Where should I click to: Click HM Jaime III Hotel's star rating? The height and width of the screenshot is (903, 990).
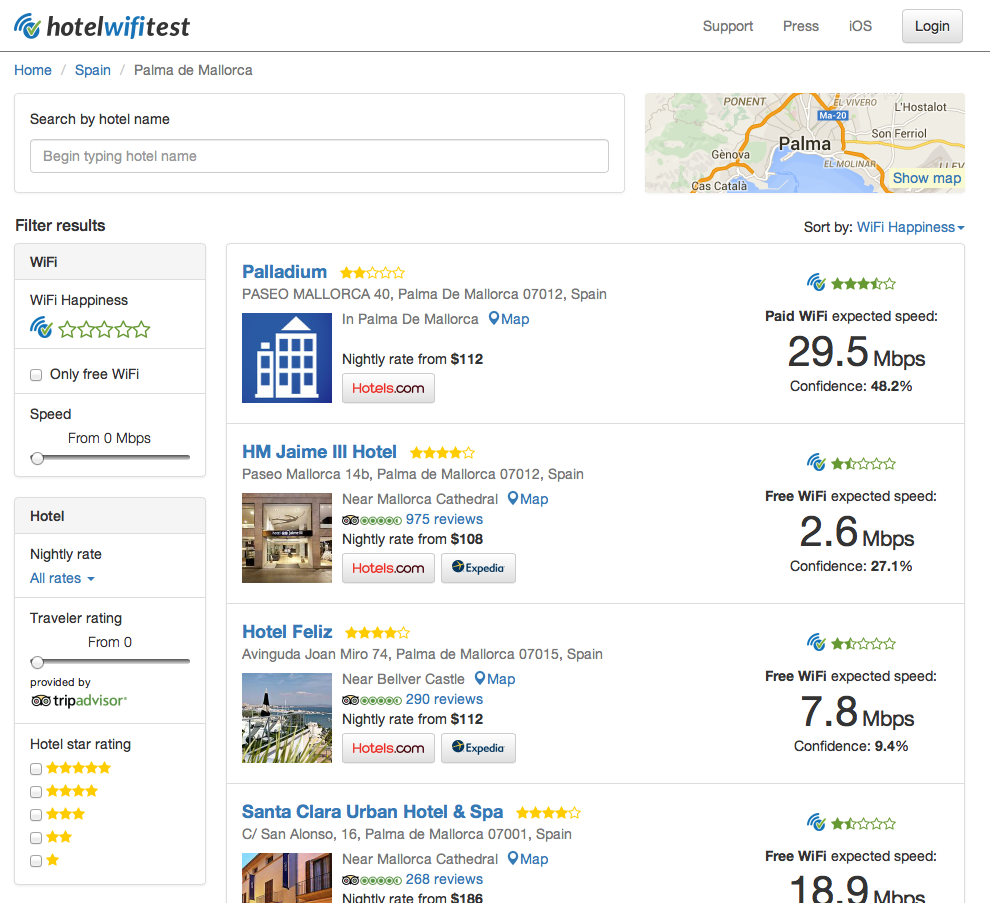(442, 453)
